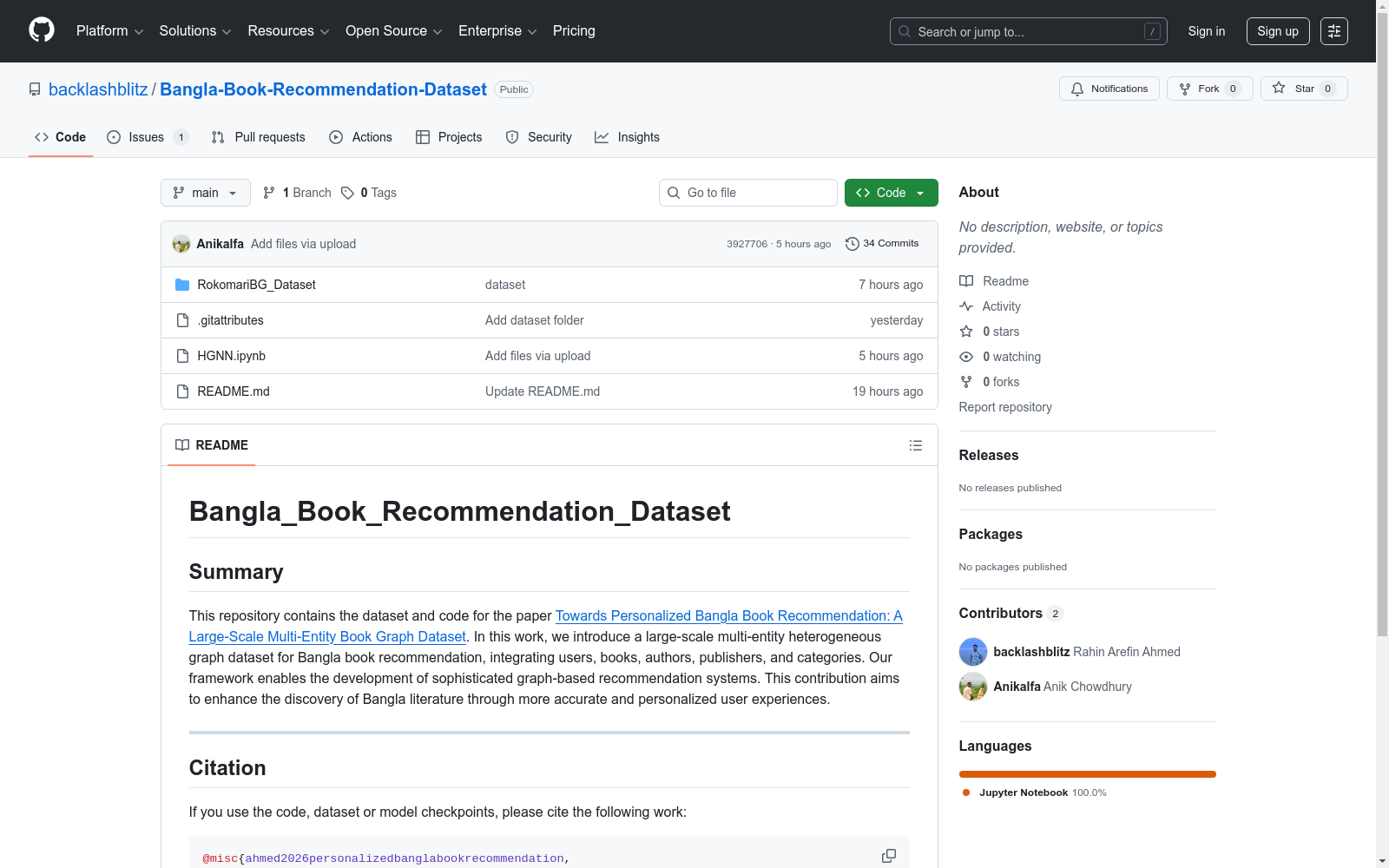Click the Readme book icon in About
Screen dimensions: 1389x868
[966, 281]
